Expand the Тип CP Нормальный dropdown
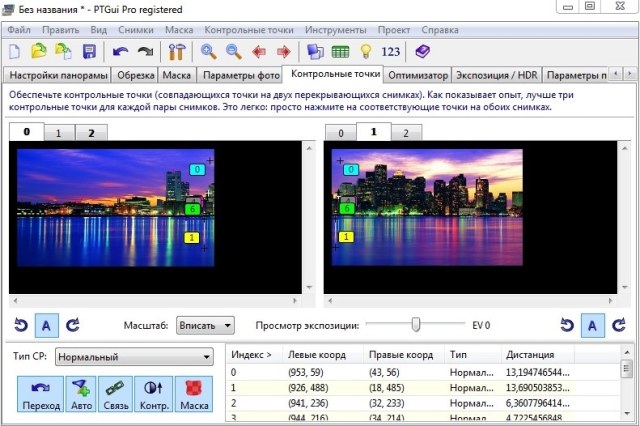The height and width of the screenshot is (426, 640). pos(134,357)
